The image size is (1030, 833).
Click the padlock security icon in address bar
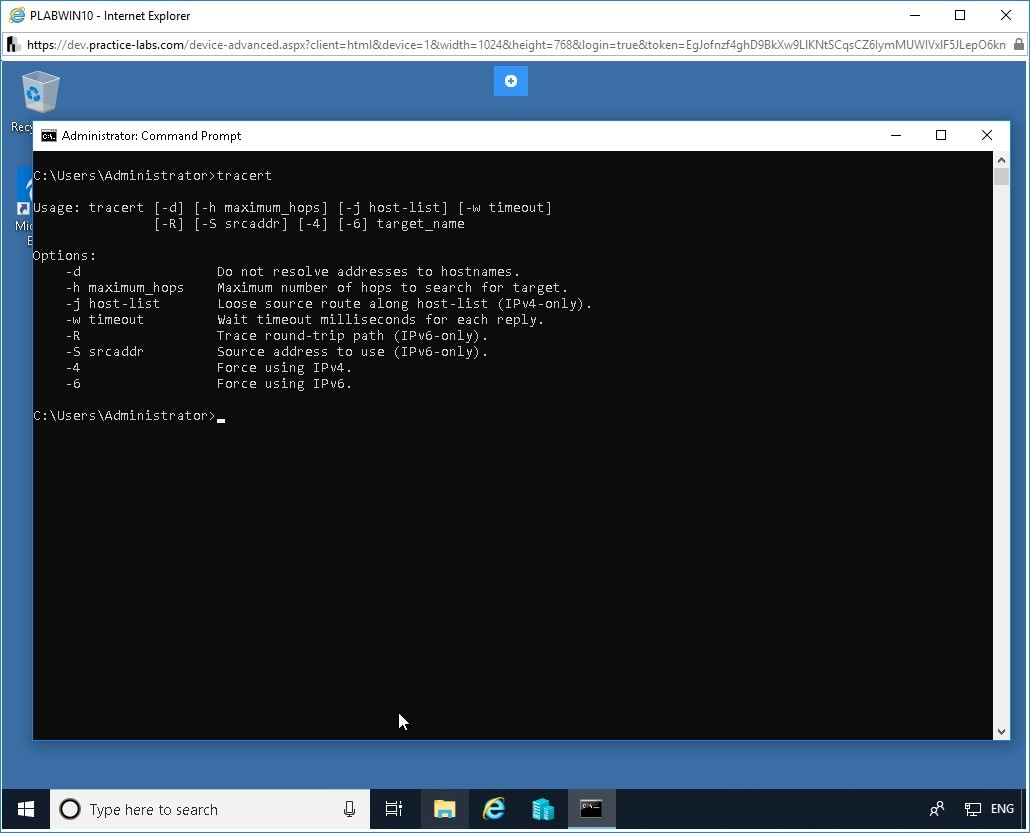[x=1018, y=45]
